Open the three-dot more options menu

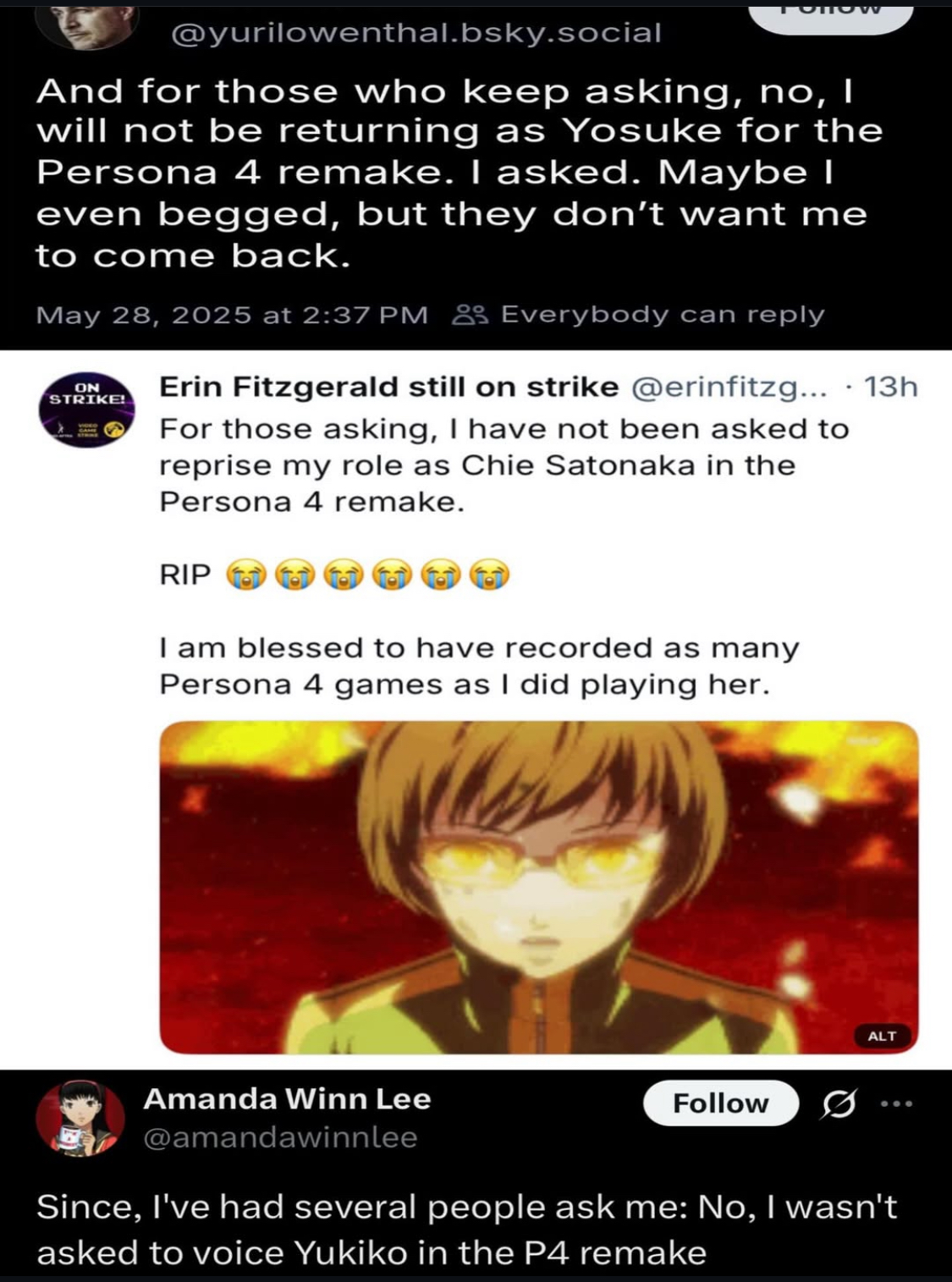(x=897, y=1103)
